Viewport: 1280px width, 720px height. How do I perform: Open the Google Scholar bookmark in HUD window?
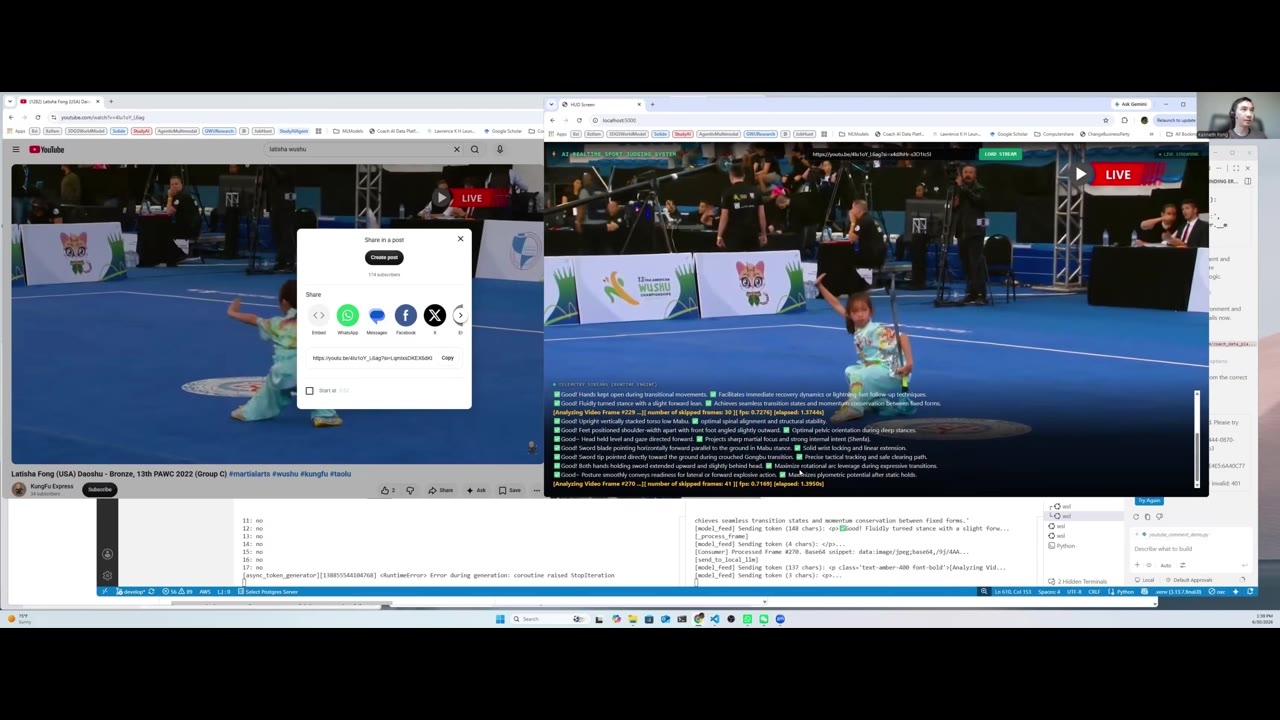pos(1007,133)
